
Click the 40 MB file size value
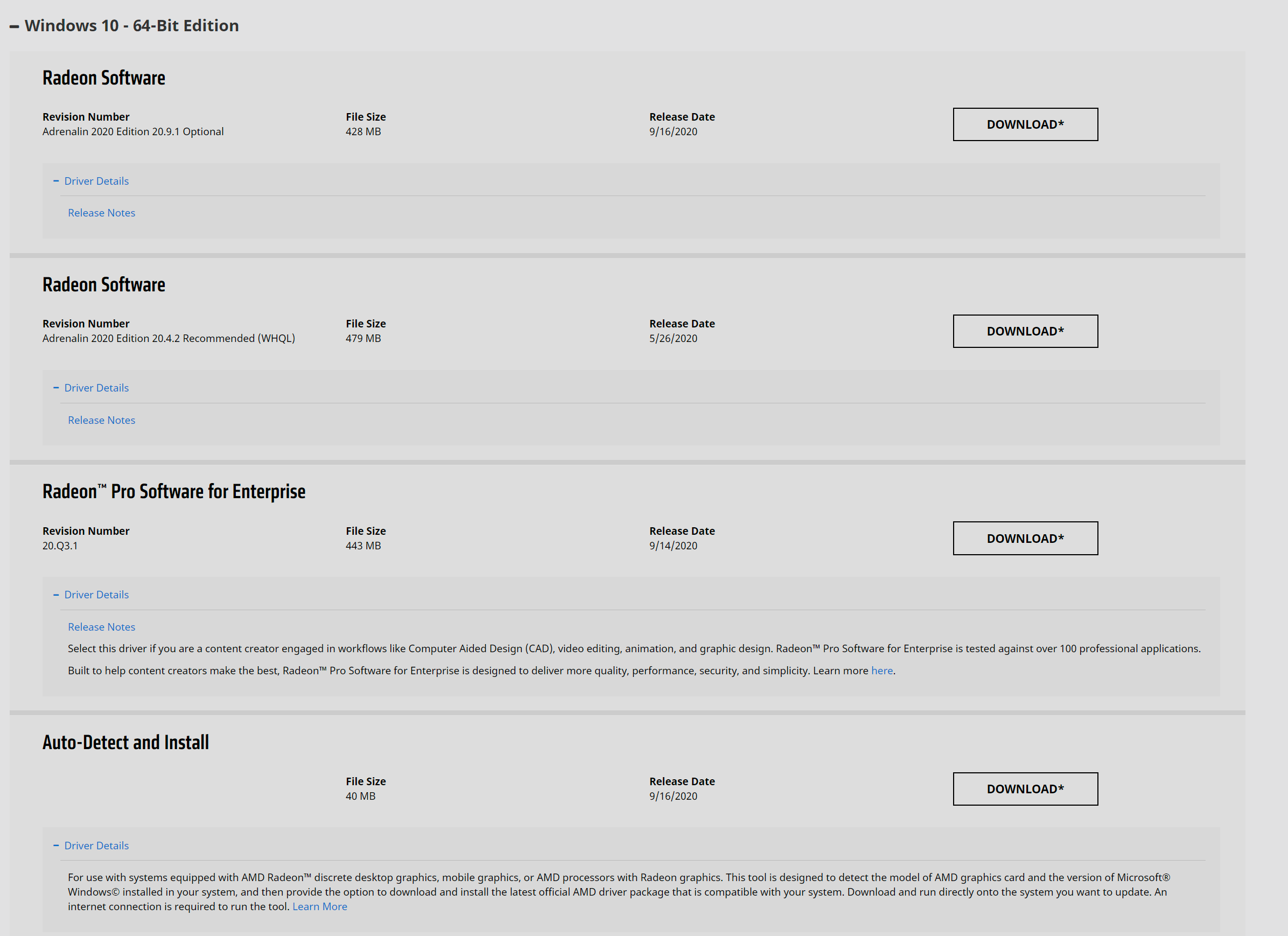tap(361, 797)
